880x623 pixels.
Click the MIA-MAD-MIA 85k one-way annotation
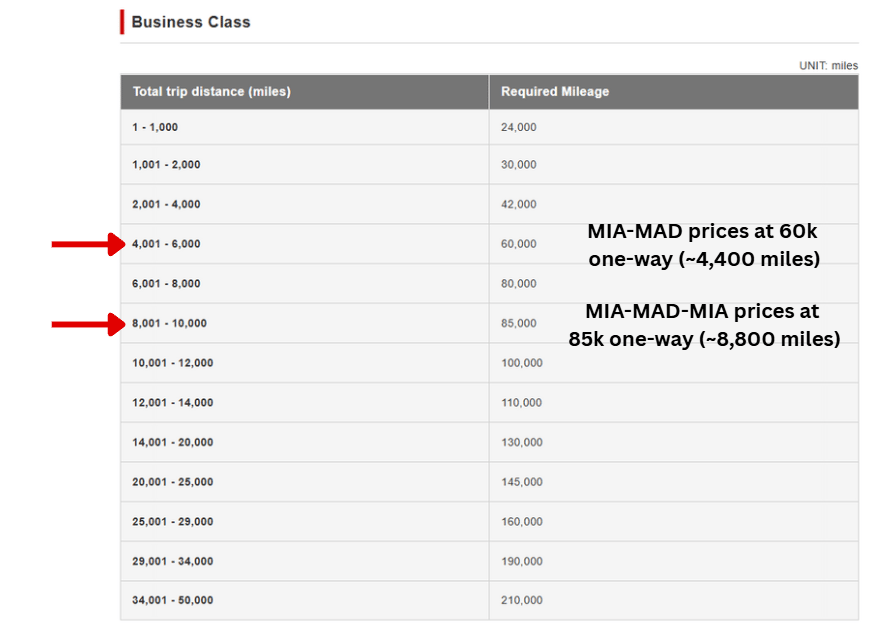coord(703,325)
